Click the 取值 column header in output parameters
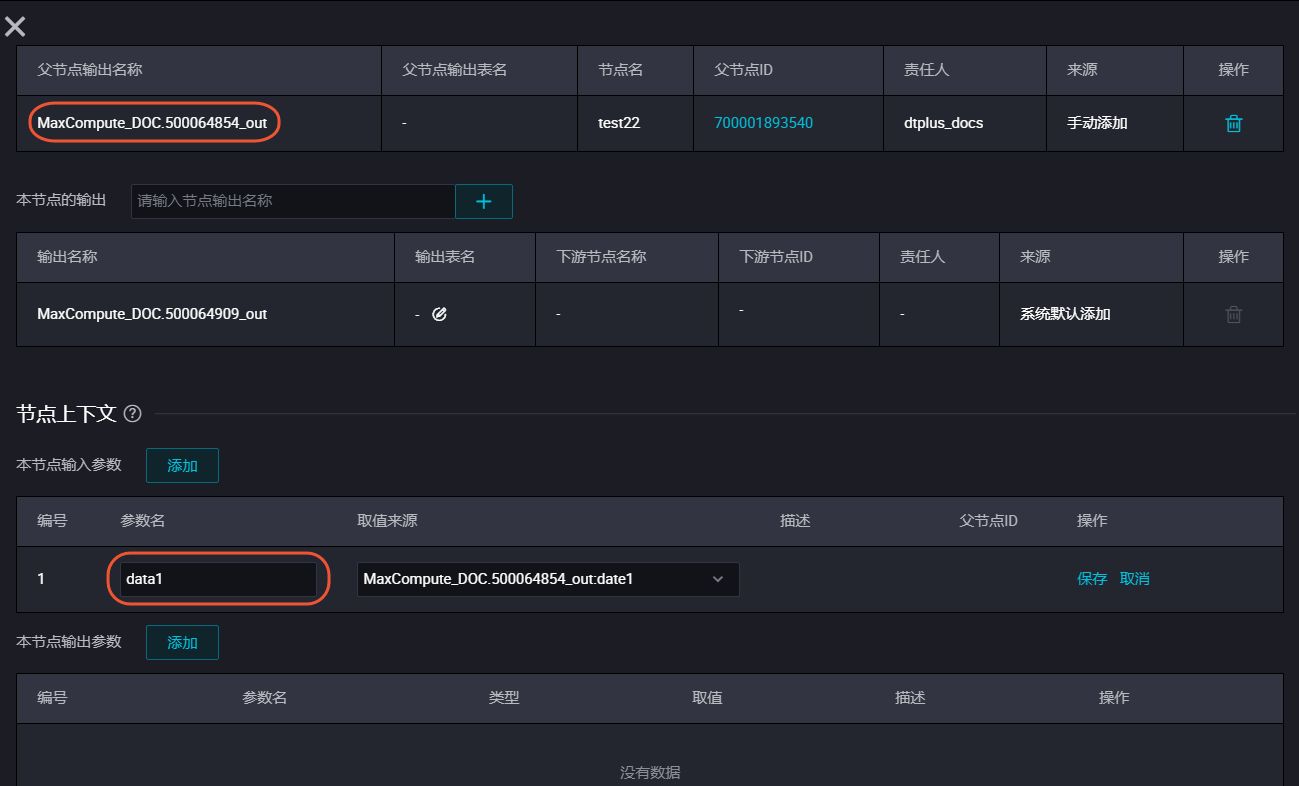Image resolution: width=1299 pixels, height=786 pixels. point(707,698)
